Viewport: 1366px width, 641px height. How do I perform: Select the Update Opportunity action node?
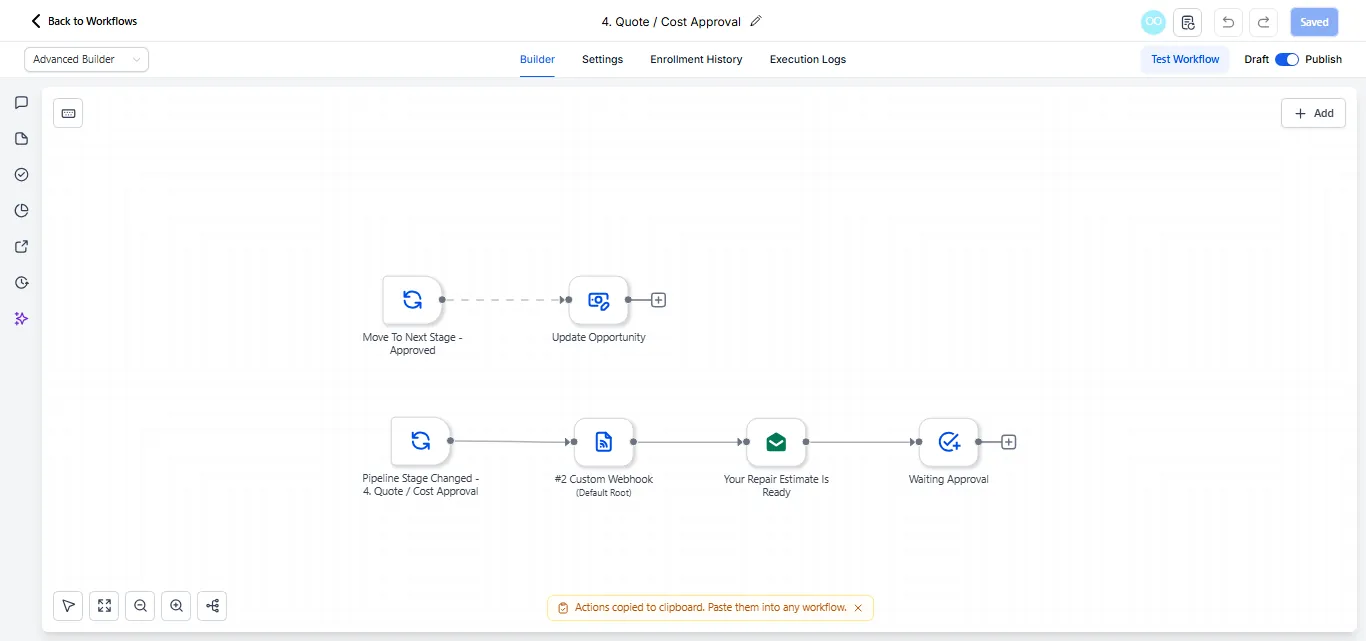pyautogui.click(x=598, y=300)
